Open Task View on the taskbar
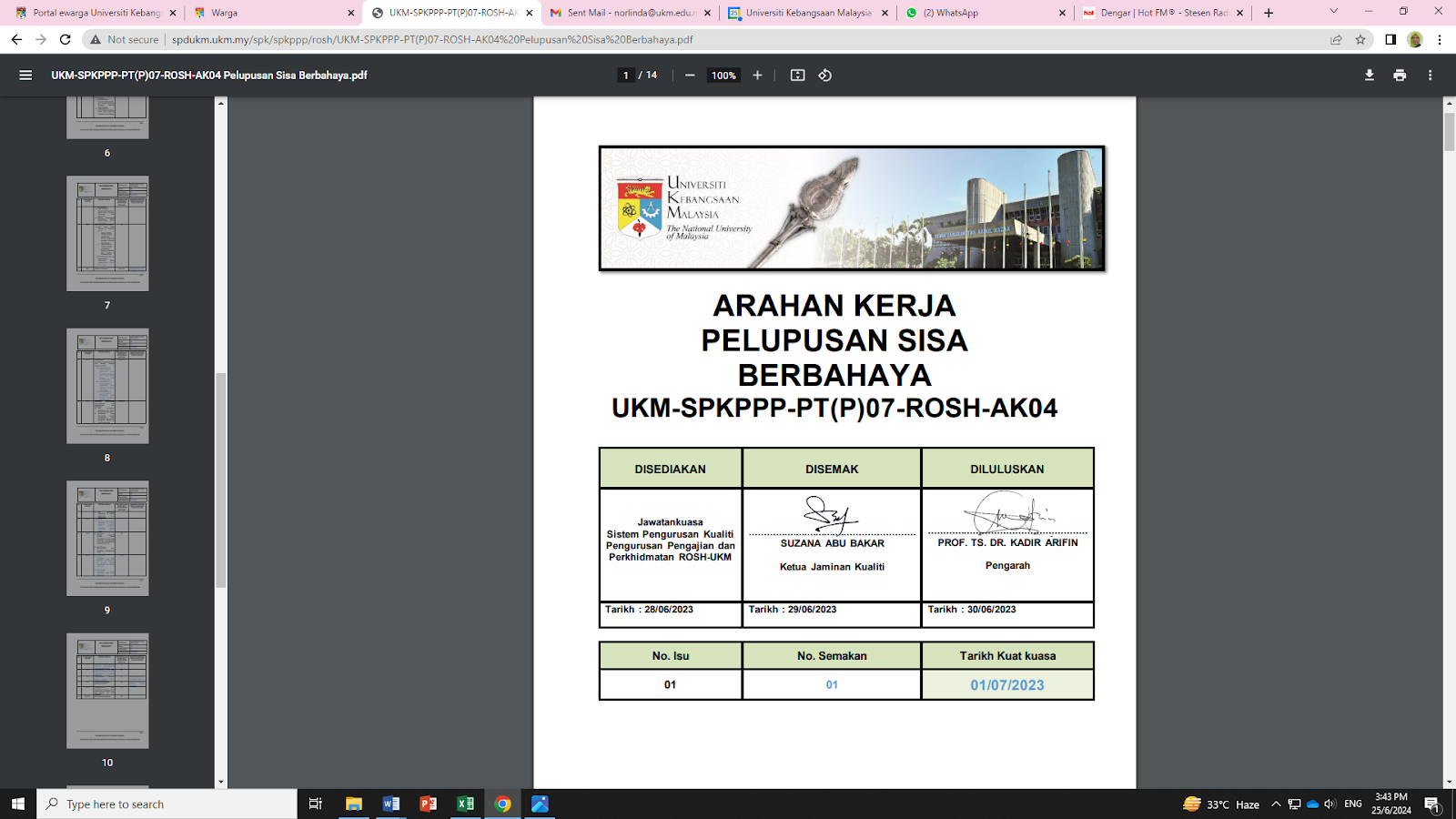1456x819 pixels. pyautogui.click(x=316, y=804)
